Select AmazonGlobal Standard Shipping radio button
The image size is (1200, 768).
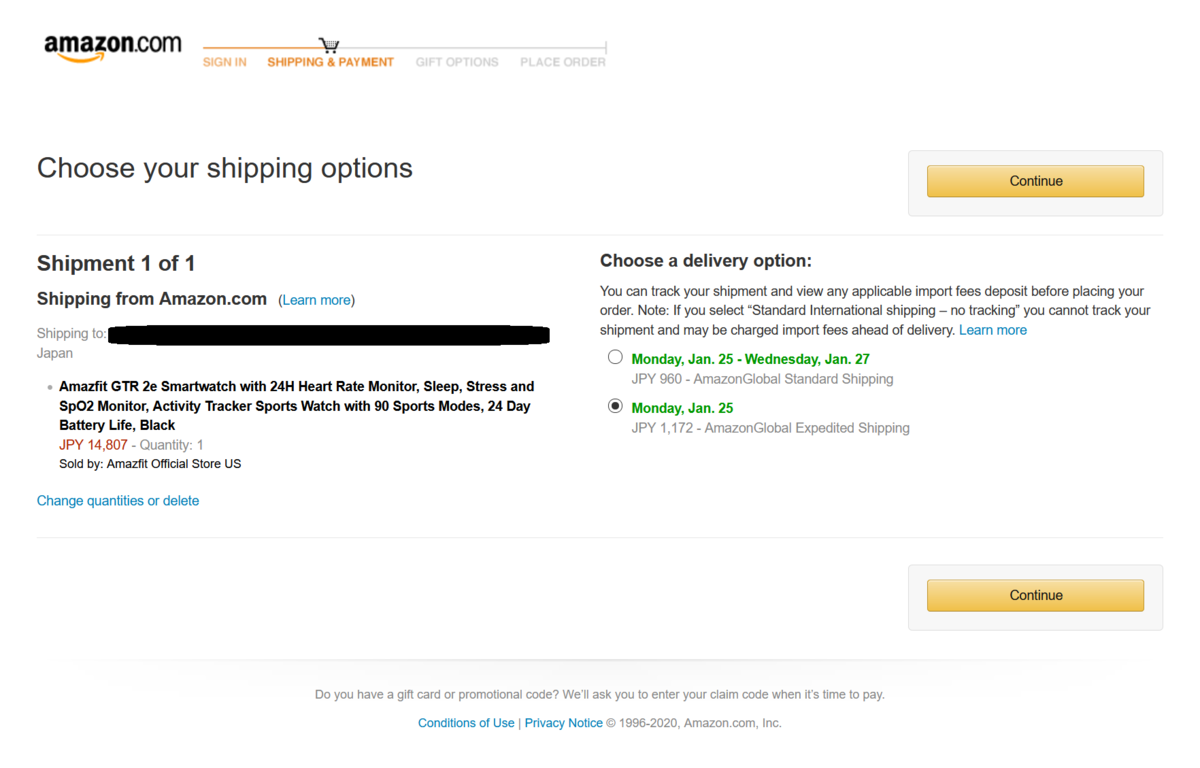(615, 357)
